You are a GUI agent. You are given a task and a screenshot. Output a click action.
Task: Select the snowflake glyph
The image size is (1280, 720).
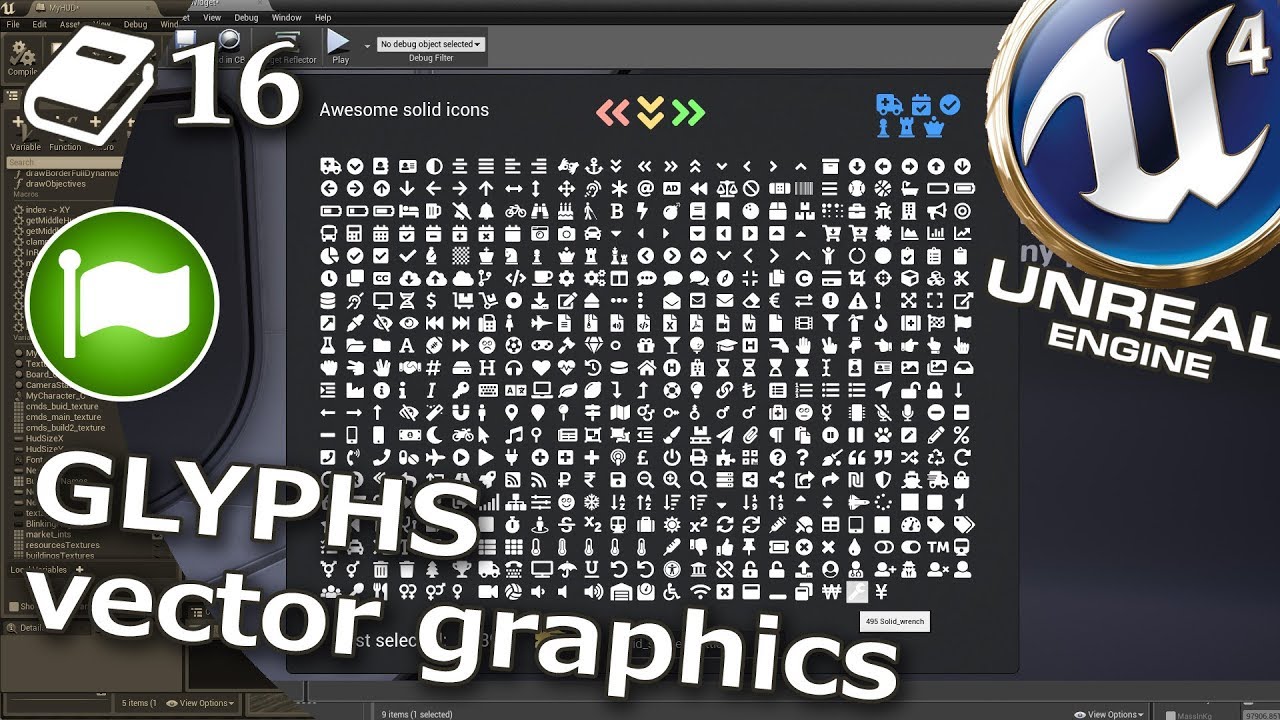coord(592,502)
